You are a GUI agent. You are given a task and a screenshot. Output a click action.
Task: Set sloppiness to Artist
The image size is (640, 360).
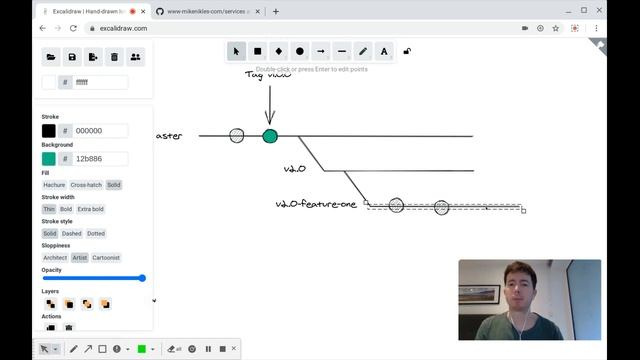pos(80,258)
